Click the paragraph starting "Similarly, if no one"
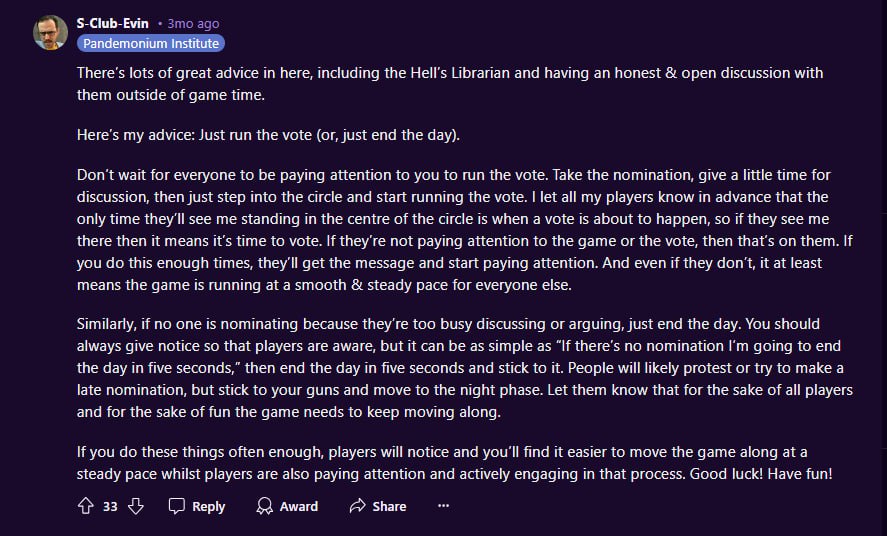 pos(450,367)
